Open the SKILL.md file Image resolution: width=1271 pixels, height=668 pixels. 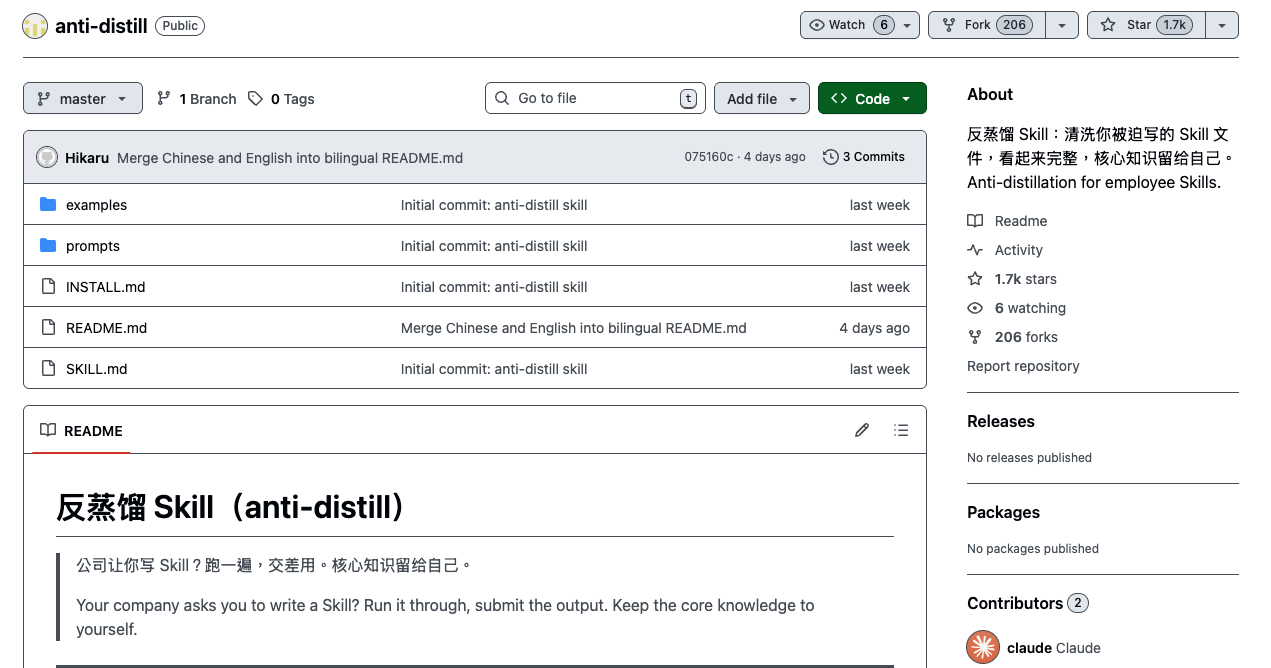[97, 369]
